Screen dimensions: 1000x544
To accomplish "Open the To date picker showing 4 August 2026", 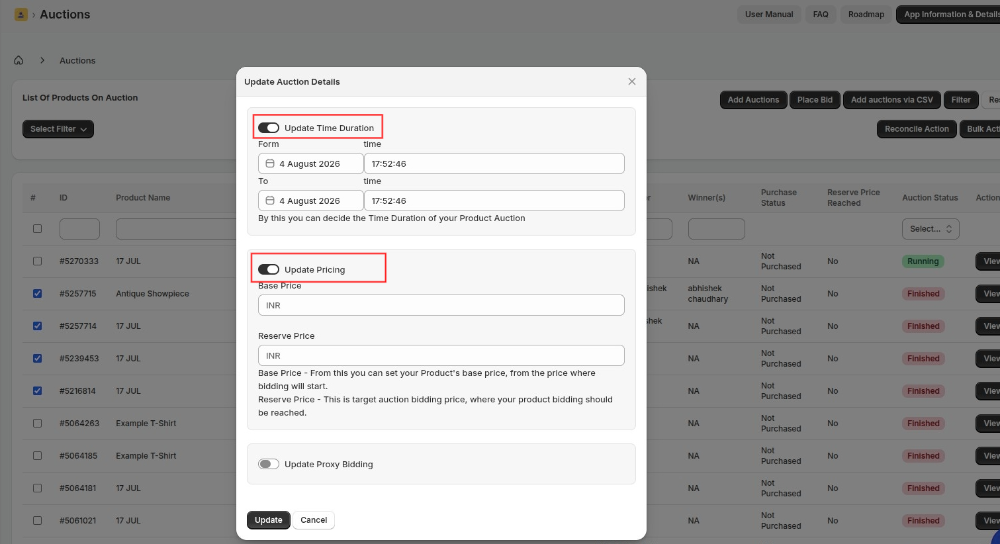I will tap(311, 201).
